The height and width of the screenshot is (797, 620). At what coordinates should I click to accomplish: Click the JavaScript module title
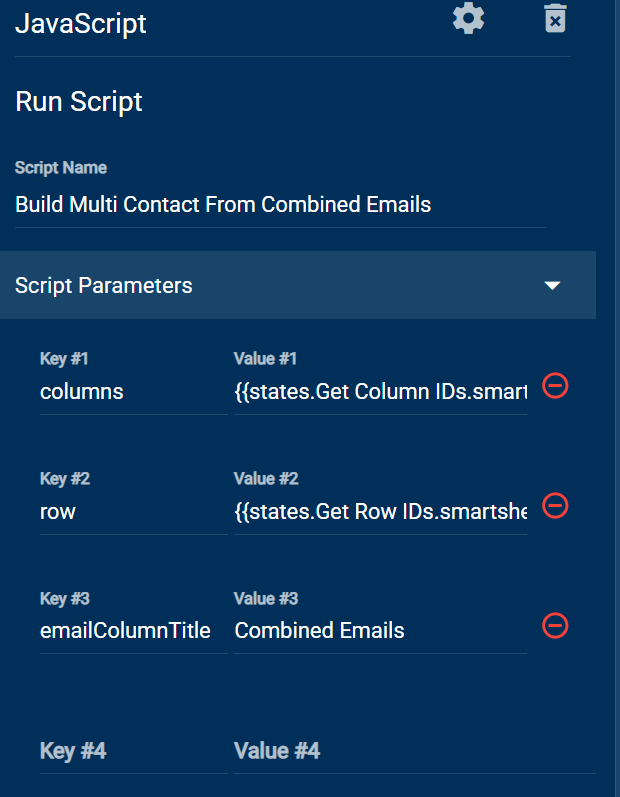(81, 23)
